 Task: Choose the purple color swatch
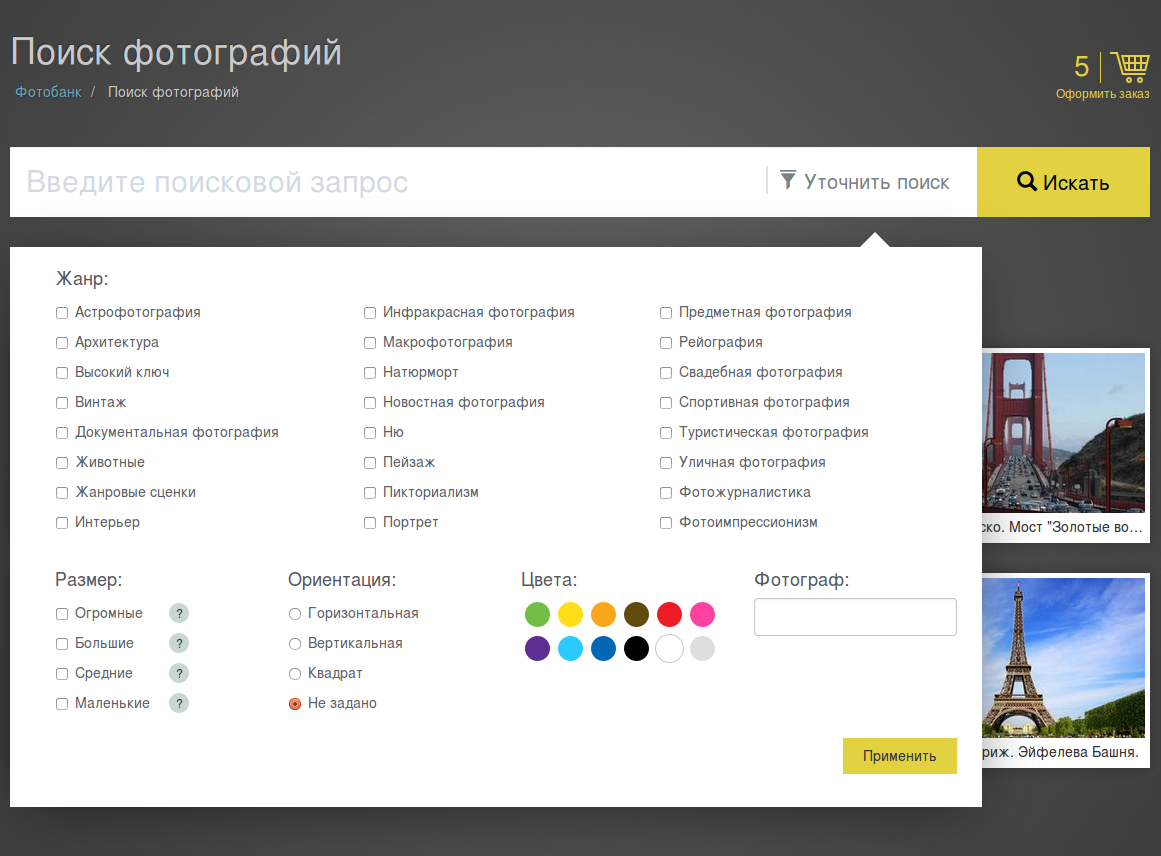(537, 648)
